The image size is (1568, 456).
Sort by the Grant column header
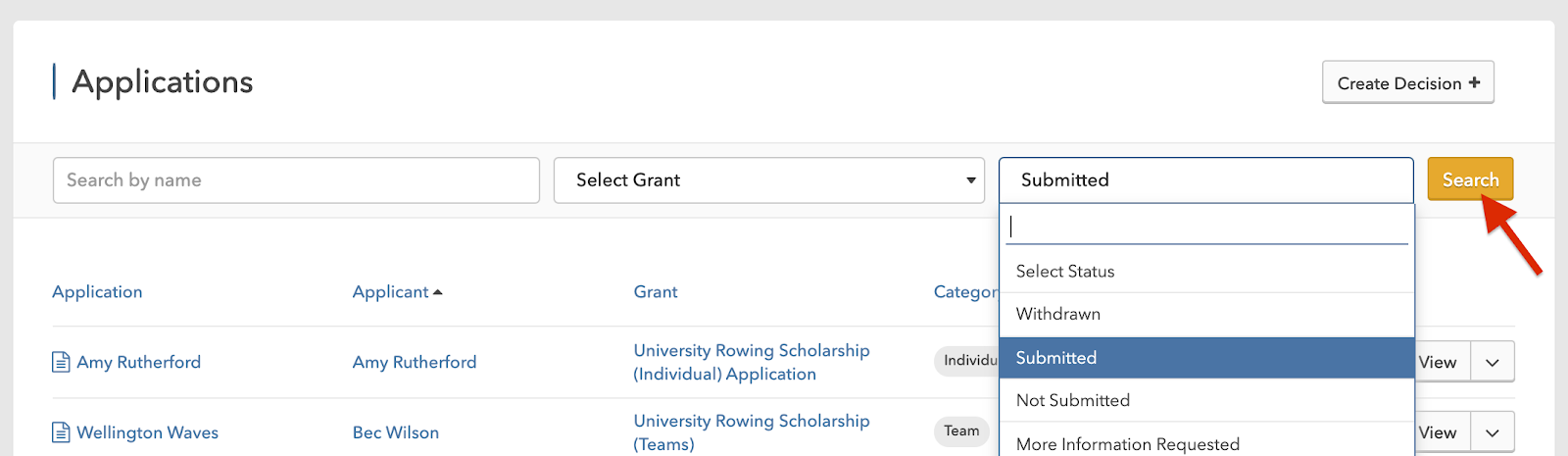point(656,292)
